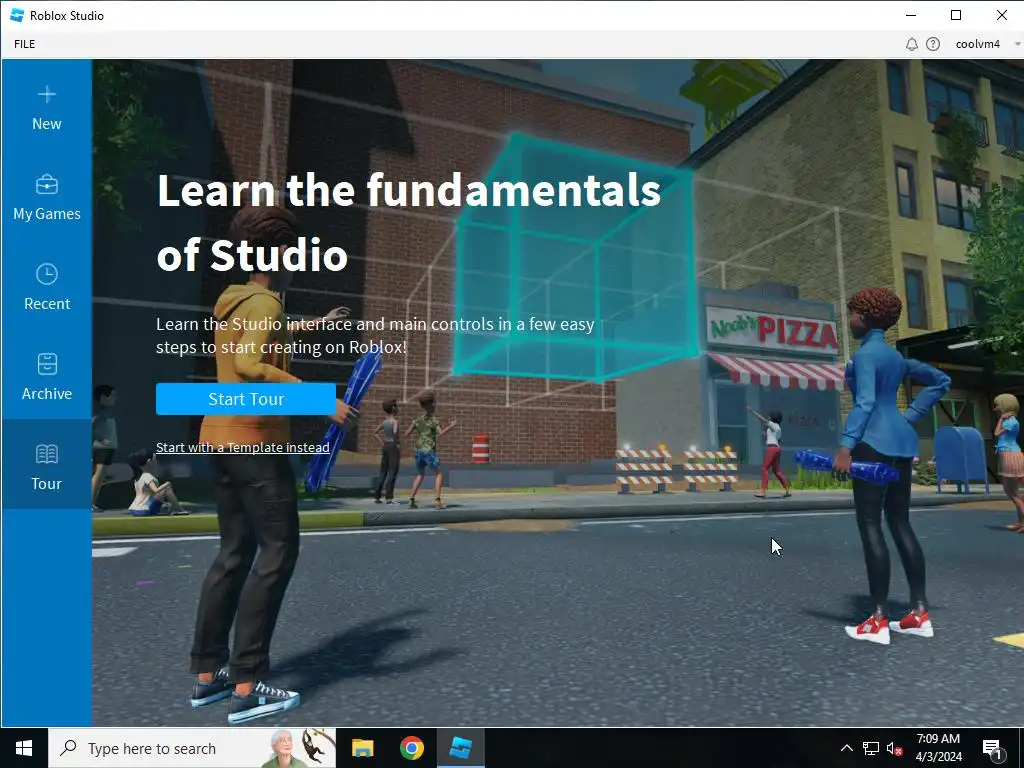This screenshot has height=768, width=1024.
Task: Open the Archive section in sidebar
Action: [x=46, y=377]
